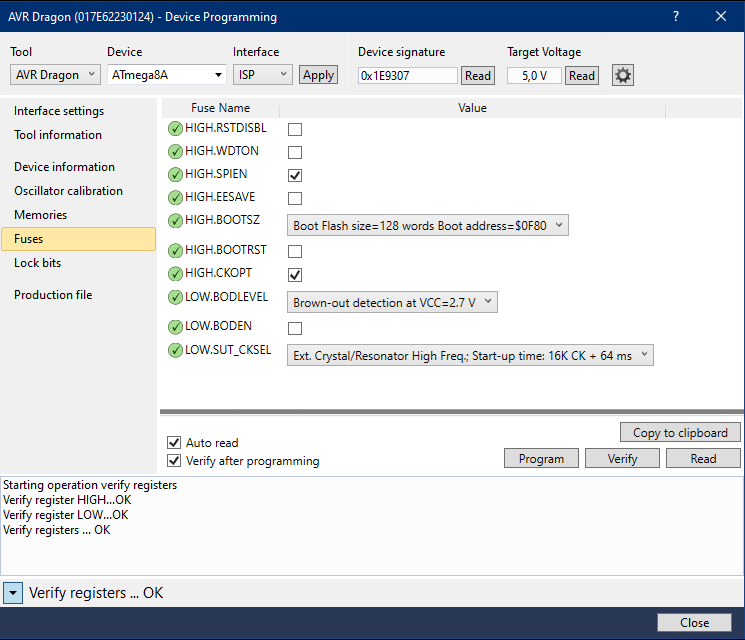Open Device information page
Viewport: 745px width, 640px height.
click(64, 167)
